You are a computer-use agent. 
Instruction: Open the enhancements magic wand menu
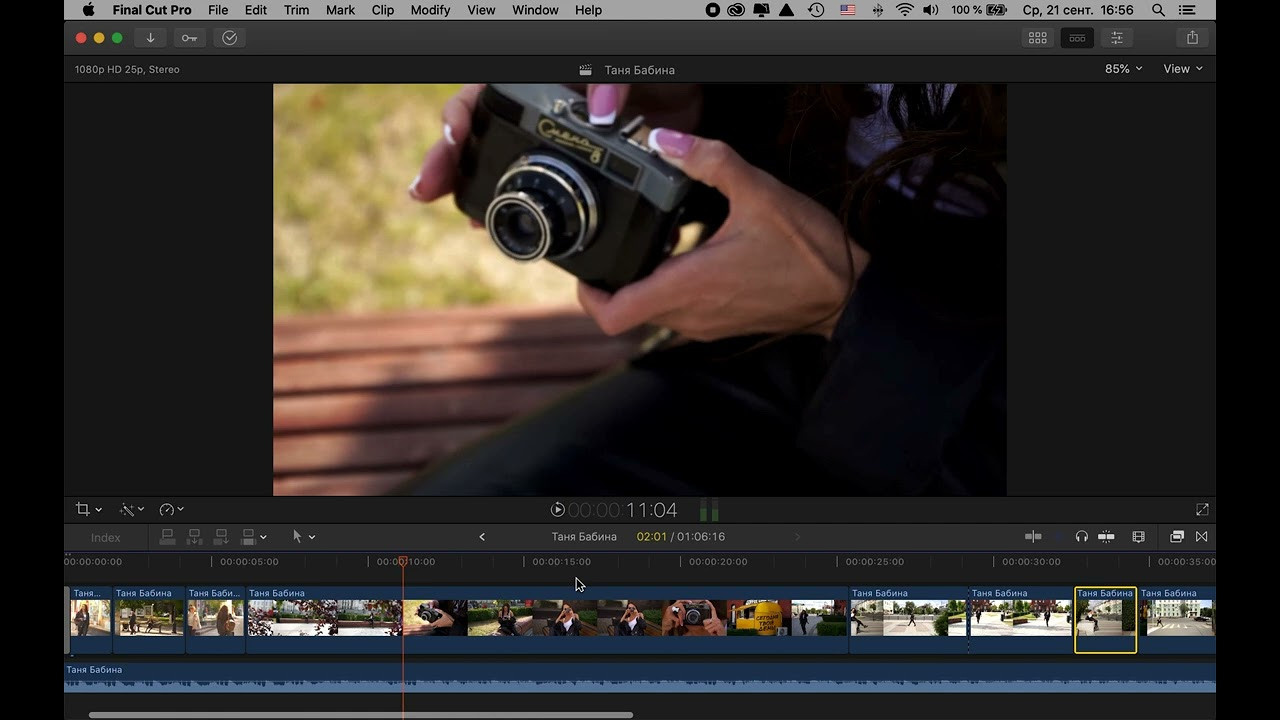click(x=132, y=510)
